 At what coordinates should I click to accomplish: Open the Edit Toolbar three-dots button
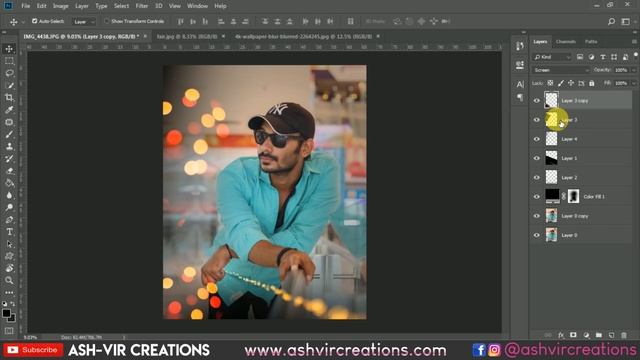click(x=9, y=293)
